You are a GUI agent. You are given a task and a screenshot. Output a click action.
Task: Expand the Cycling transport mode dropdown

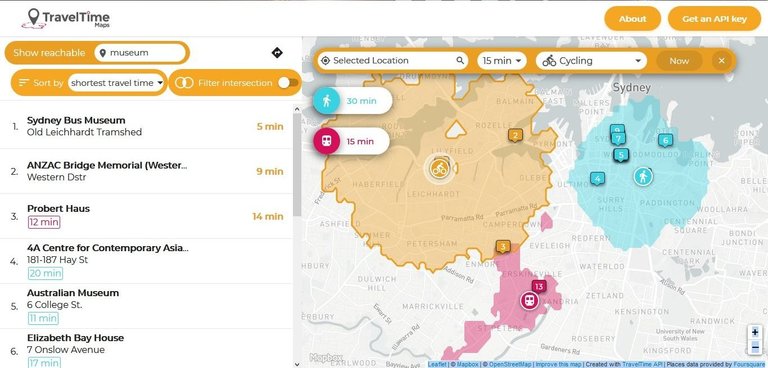coord(592,61)
